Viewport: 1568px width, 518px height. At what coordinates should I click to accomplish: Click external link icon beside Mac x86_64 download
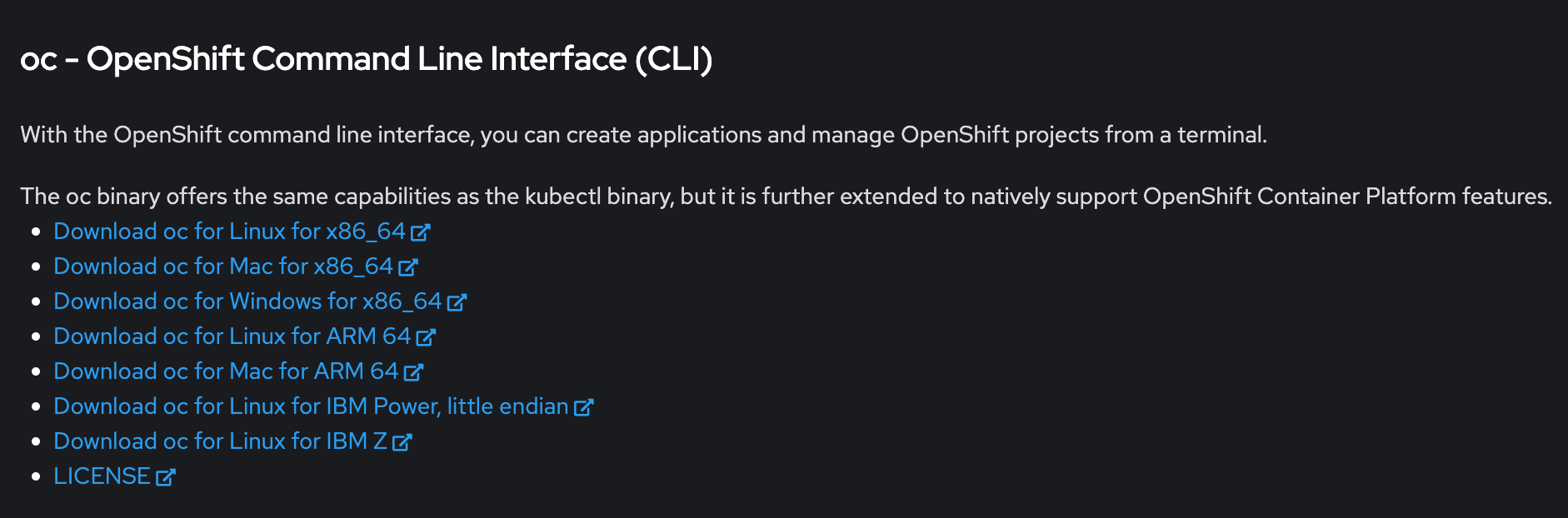408,267
